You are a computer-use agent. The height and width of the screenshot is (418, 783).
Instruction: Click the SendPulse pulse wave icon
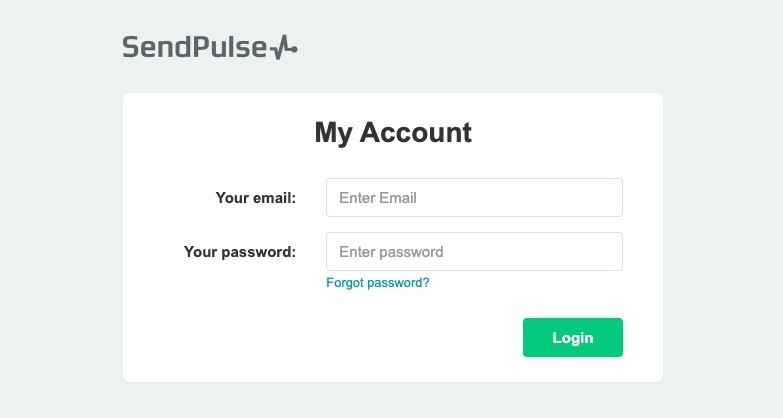pos(284,47)
